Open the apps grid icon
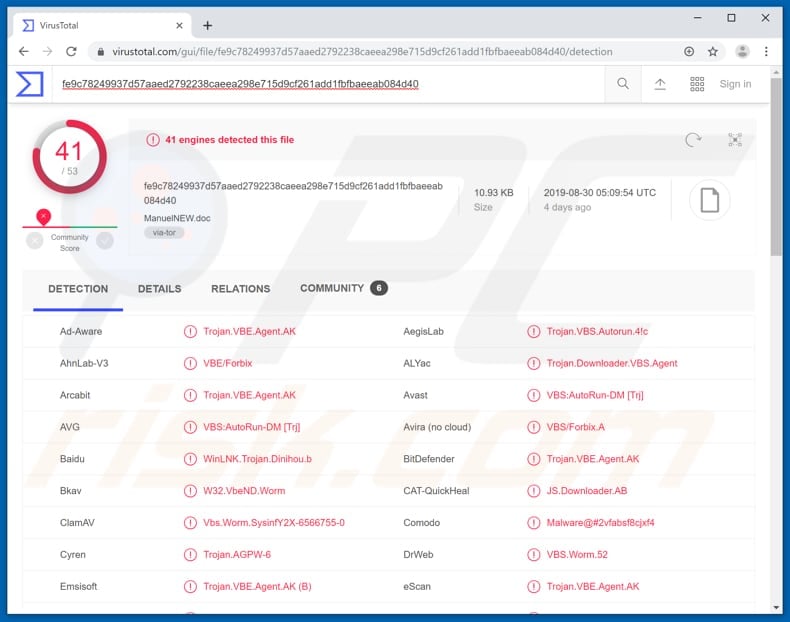 click(x=697, y=84)
